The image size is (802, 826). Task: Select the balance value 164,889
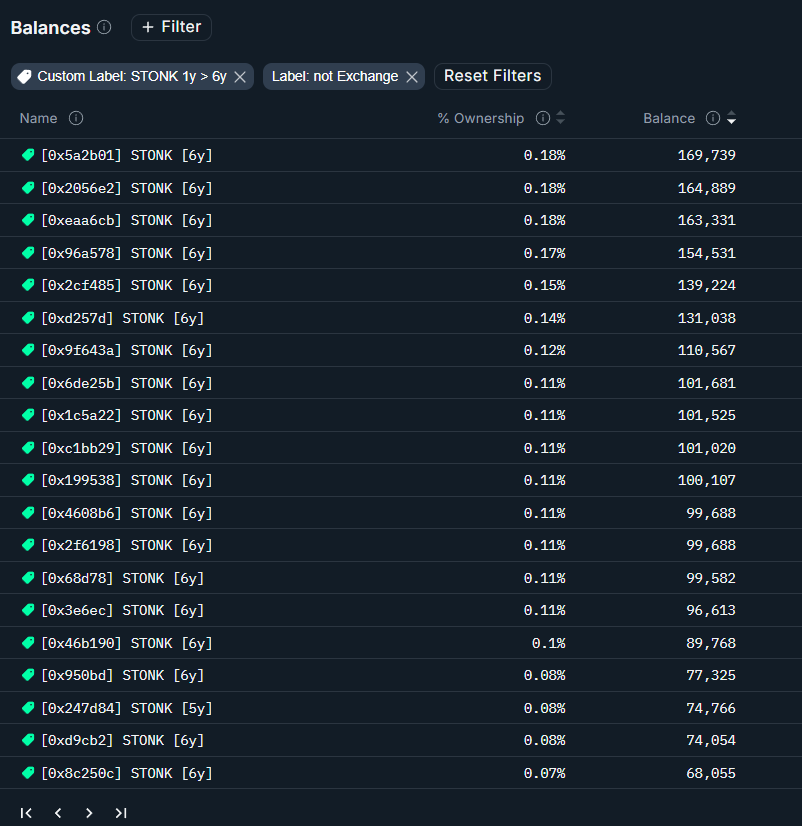coord(707,188)
